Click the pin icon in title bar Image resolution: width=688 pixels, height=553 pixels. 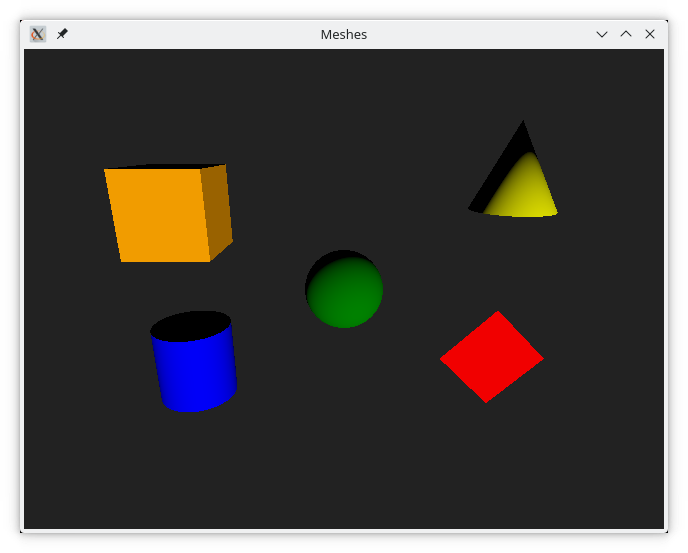(x=62, y=34)
